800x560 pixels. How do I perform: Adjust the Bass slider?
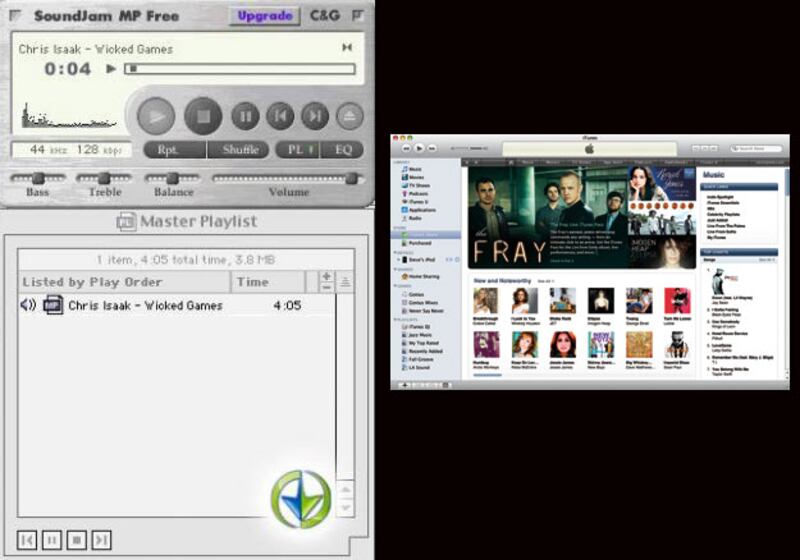pyautogui.click(x=38, y=178)
